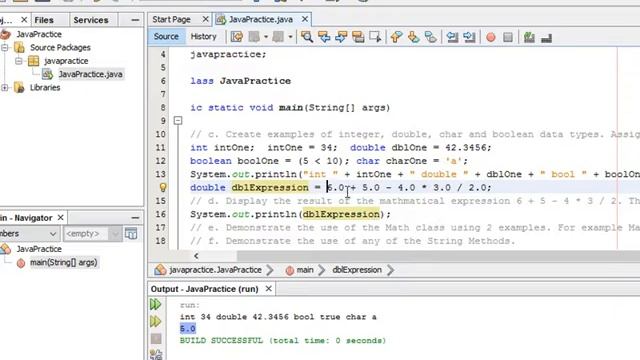Screen dimensions: 640x360
Task: Close the Start Page tab
Action: pos(205,19)
